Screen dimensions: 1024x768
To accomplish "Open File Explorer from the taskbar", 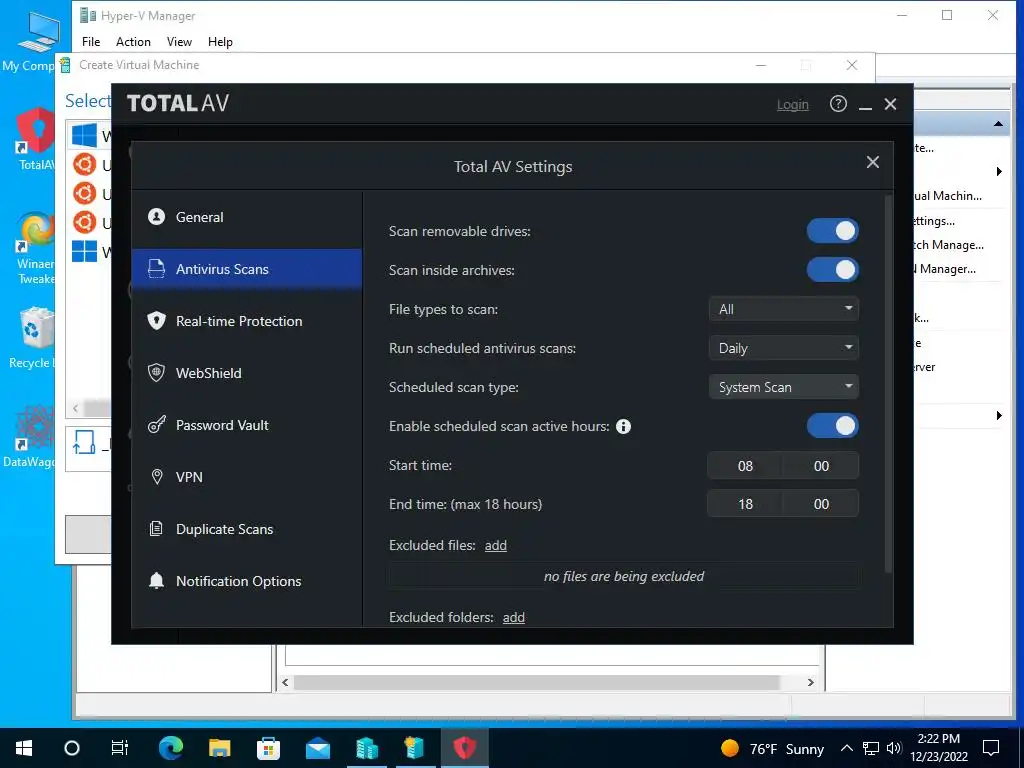I will tap(220, 748).
